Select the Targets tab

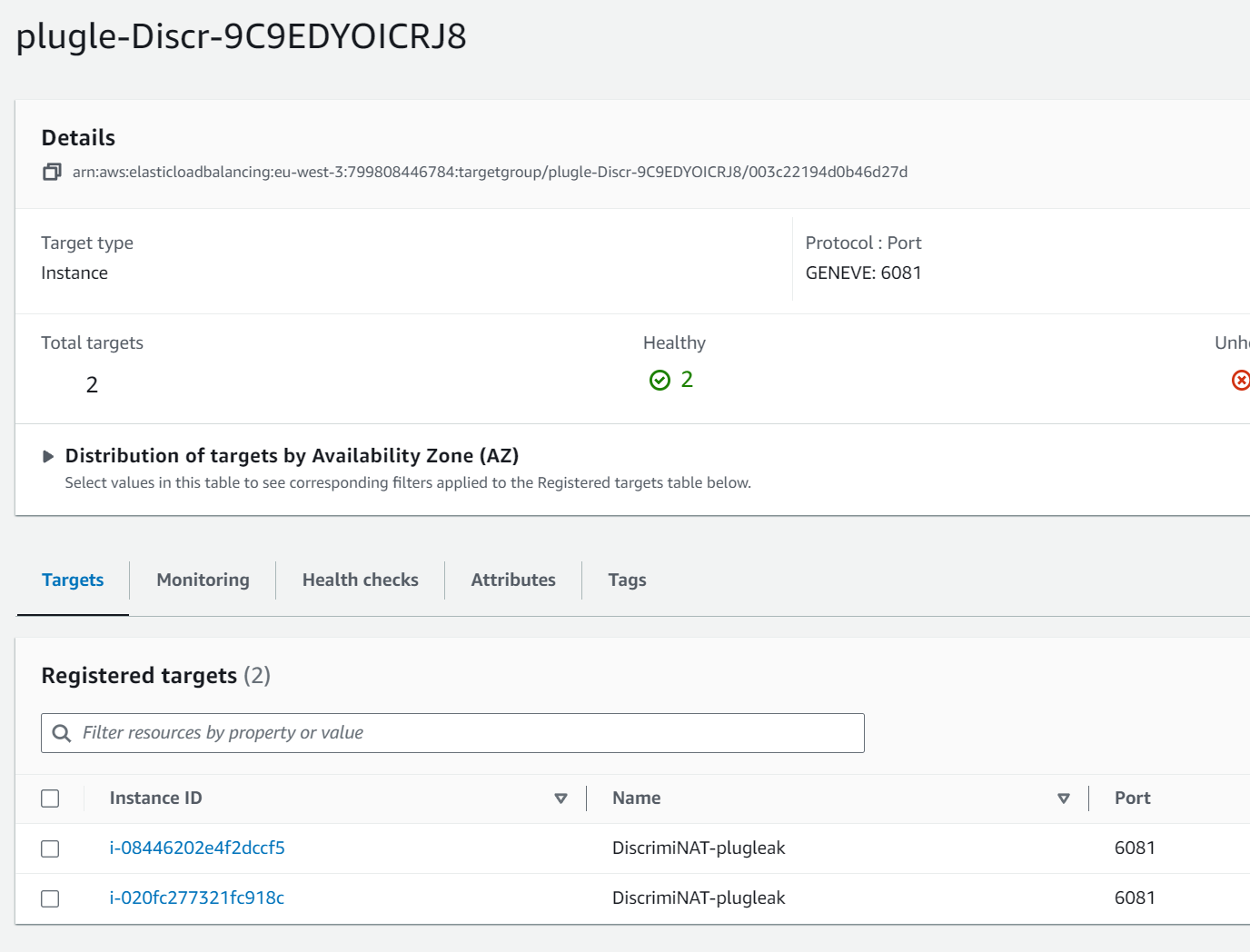(x=73, y=580)
